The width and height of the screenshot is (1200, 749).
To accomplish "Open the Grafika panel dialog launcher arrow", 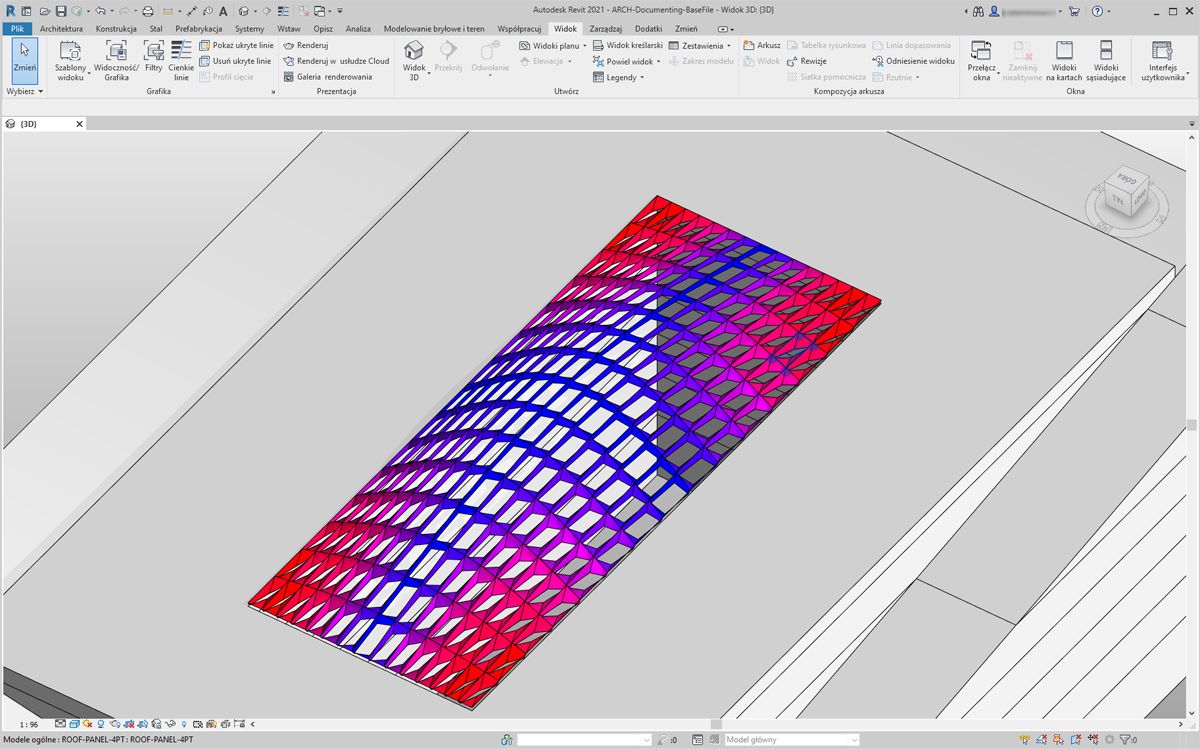I will 273,92.
